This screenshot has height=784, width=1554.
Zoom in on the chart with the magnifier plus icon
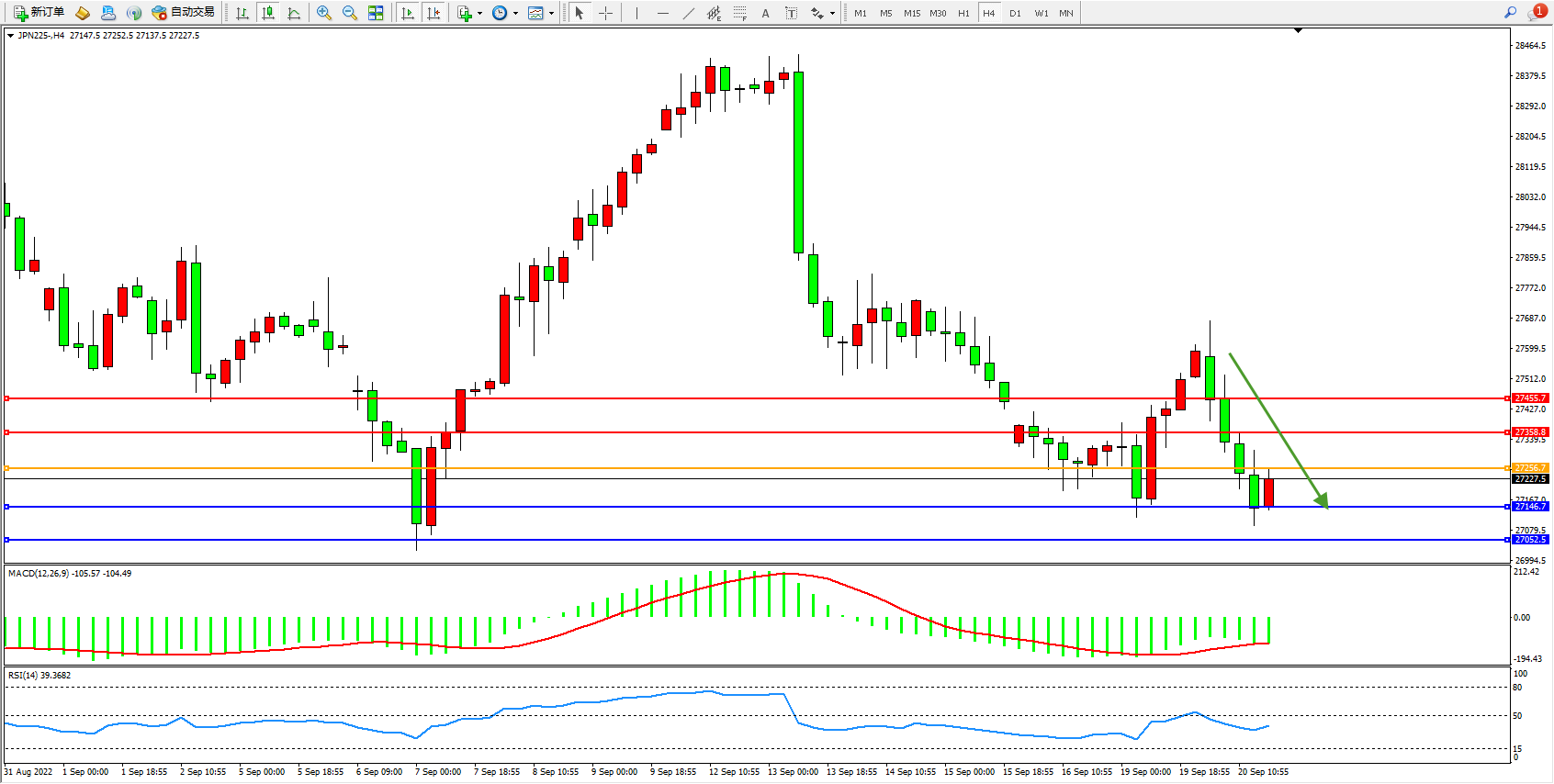click(324, 13)
